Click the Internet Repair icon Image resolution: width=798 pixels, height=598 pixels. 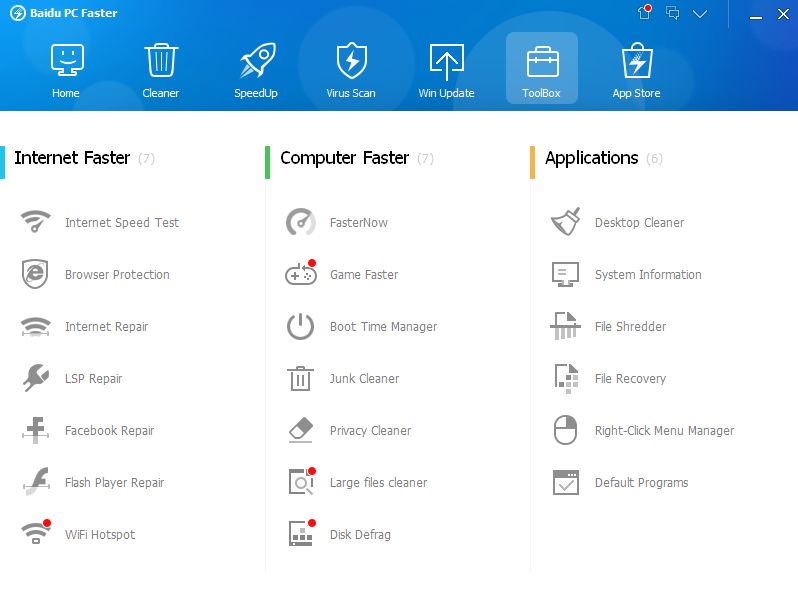click(36, 326)
